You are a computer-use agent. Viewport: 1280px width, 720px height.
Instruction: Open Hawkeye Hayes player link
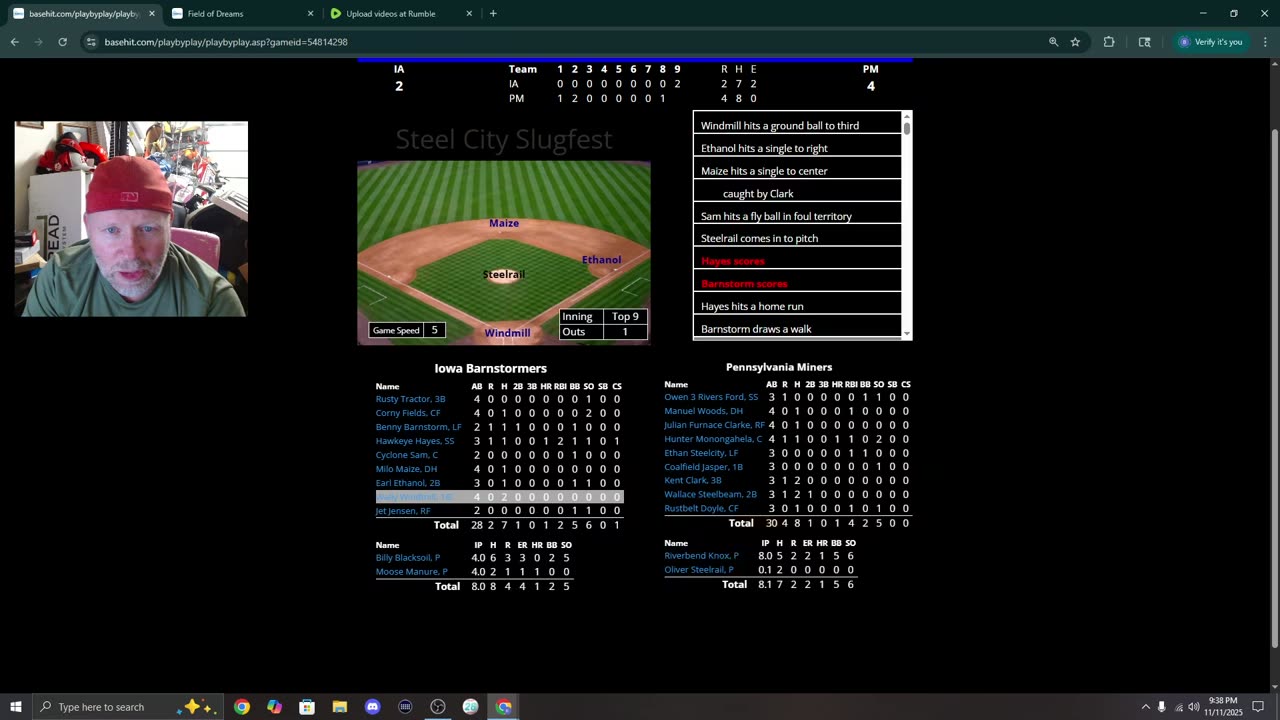(415, 441)
